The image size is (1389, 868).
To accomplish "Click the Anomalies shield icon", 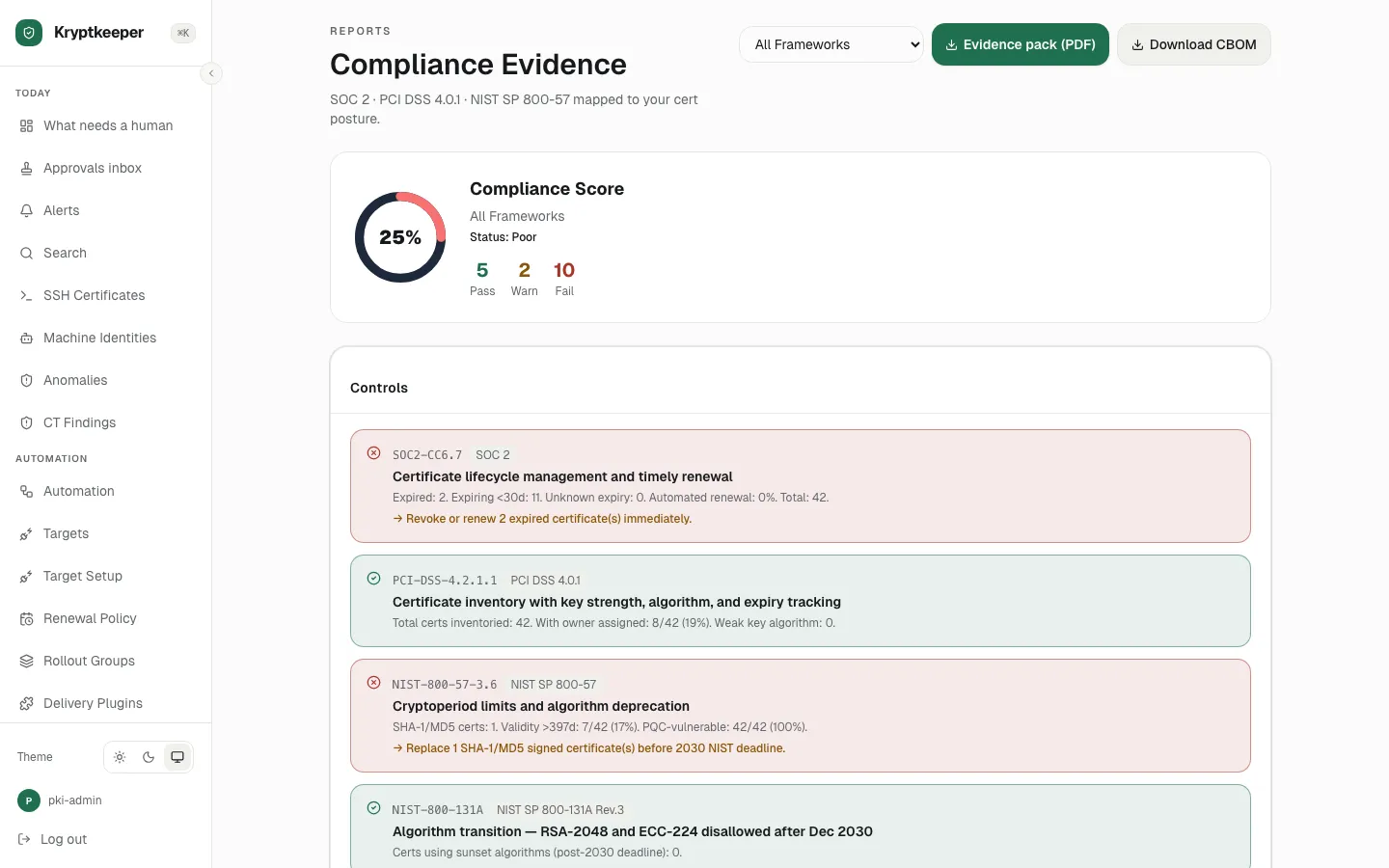I will (27, 380).
